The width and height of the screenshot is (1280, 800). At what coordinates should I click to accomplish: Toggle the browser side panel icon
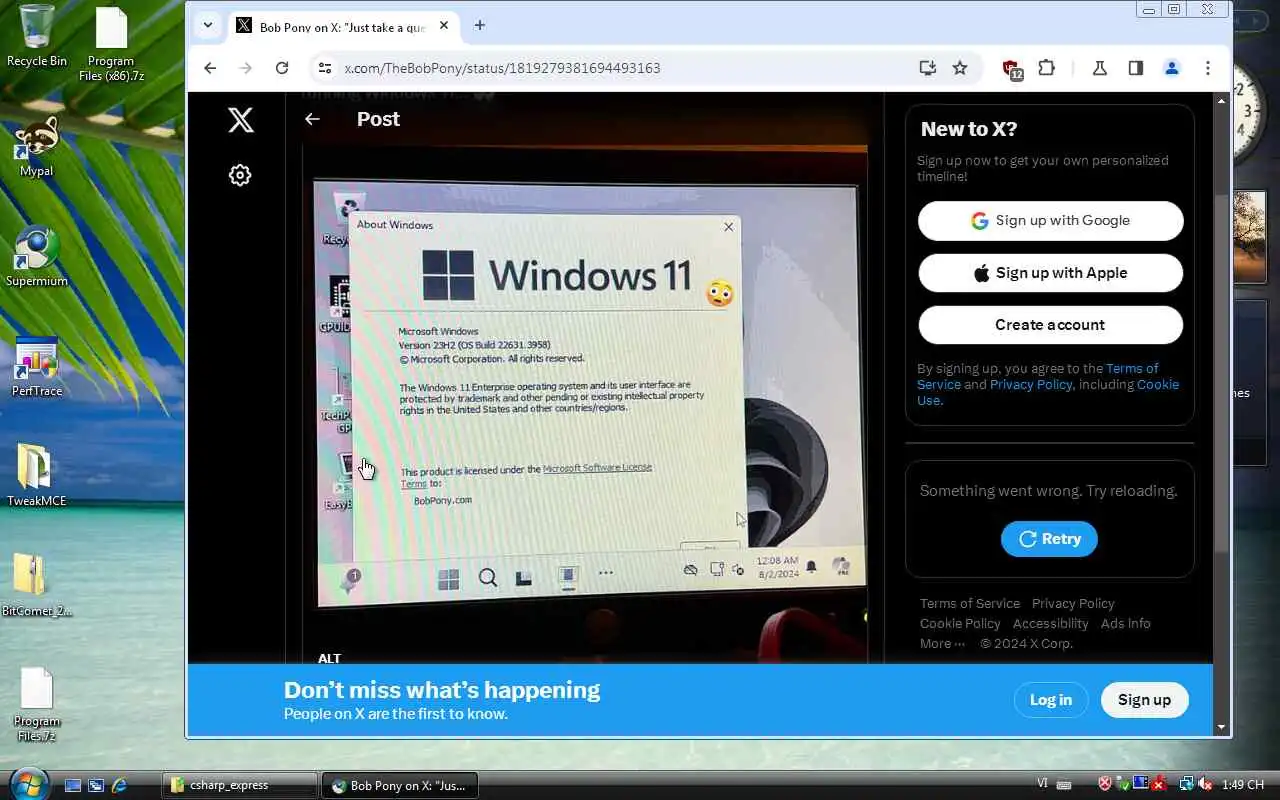1136,68
